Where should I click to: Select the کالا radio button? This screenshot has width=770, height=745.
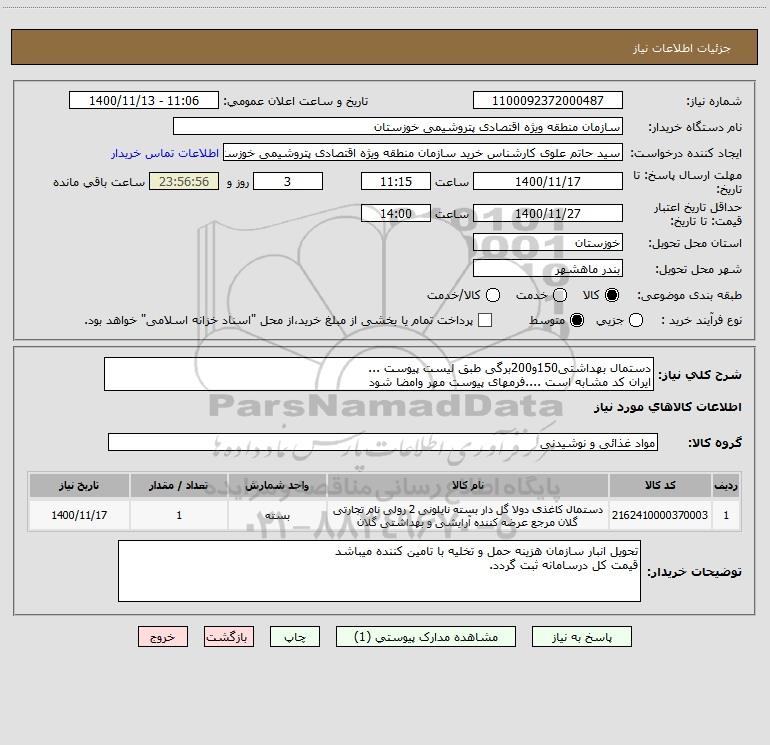coord(612,295)
